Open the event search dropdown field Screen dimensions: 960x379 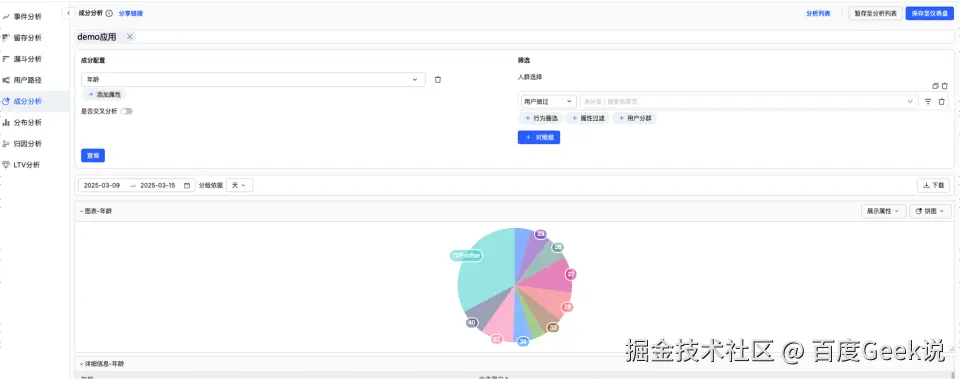[x=749, y=102]
